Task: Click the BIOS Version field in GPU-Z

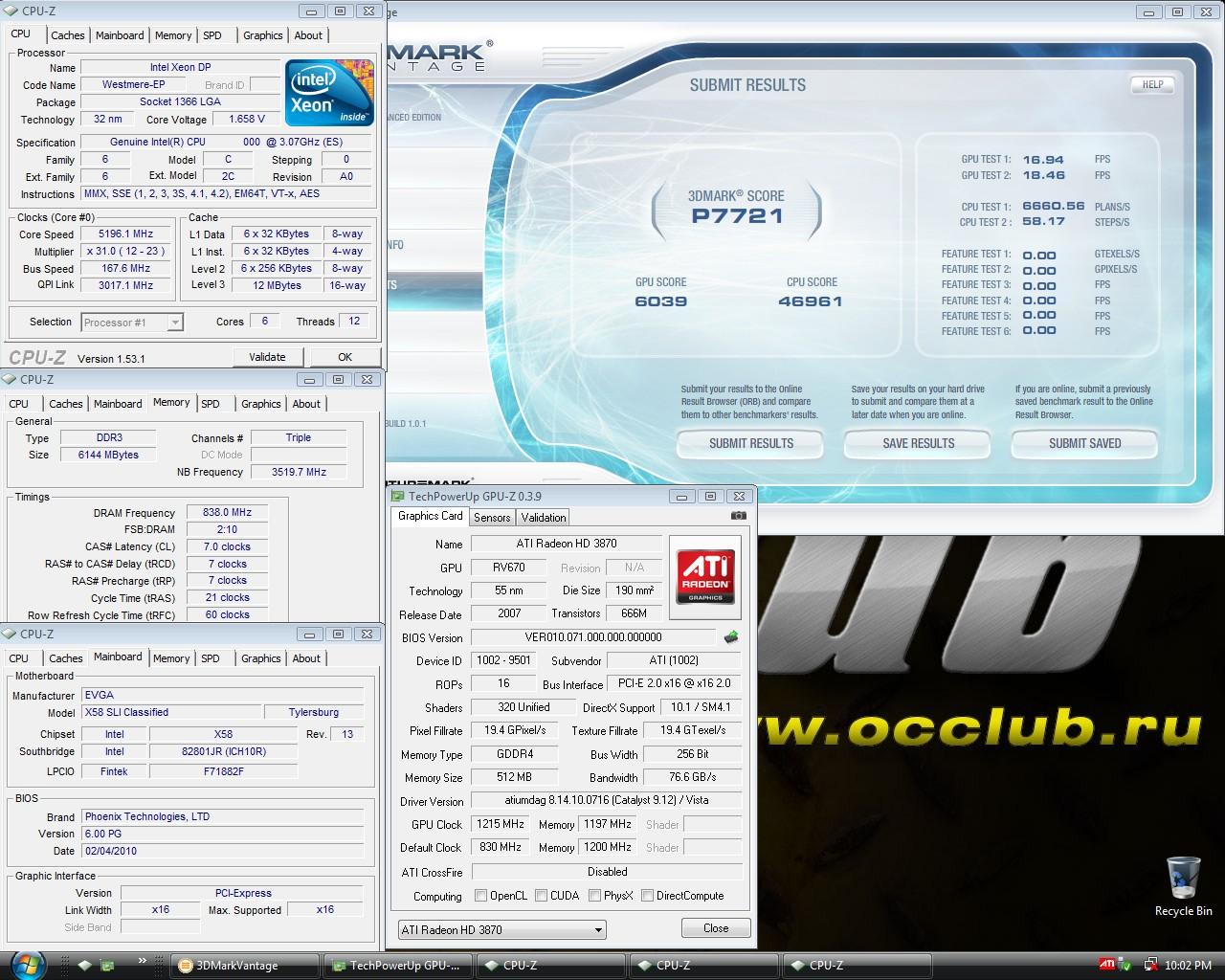Action: pyautogui.click(x=593, y=637)
